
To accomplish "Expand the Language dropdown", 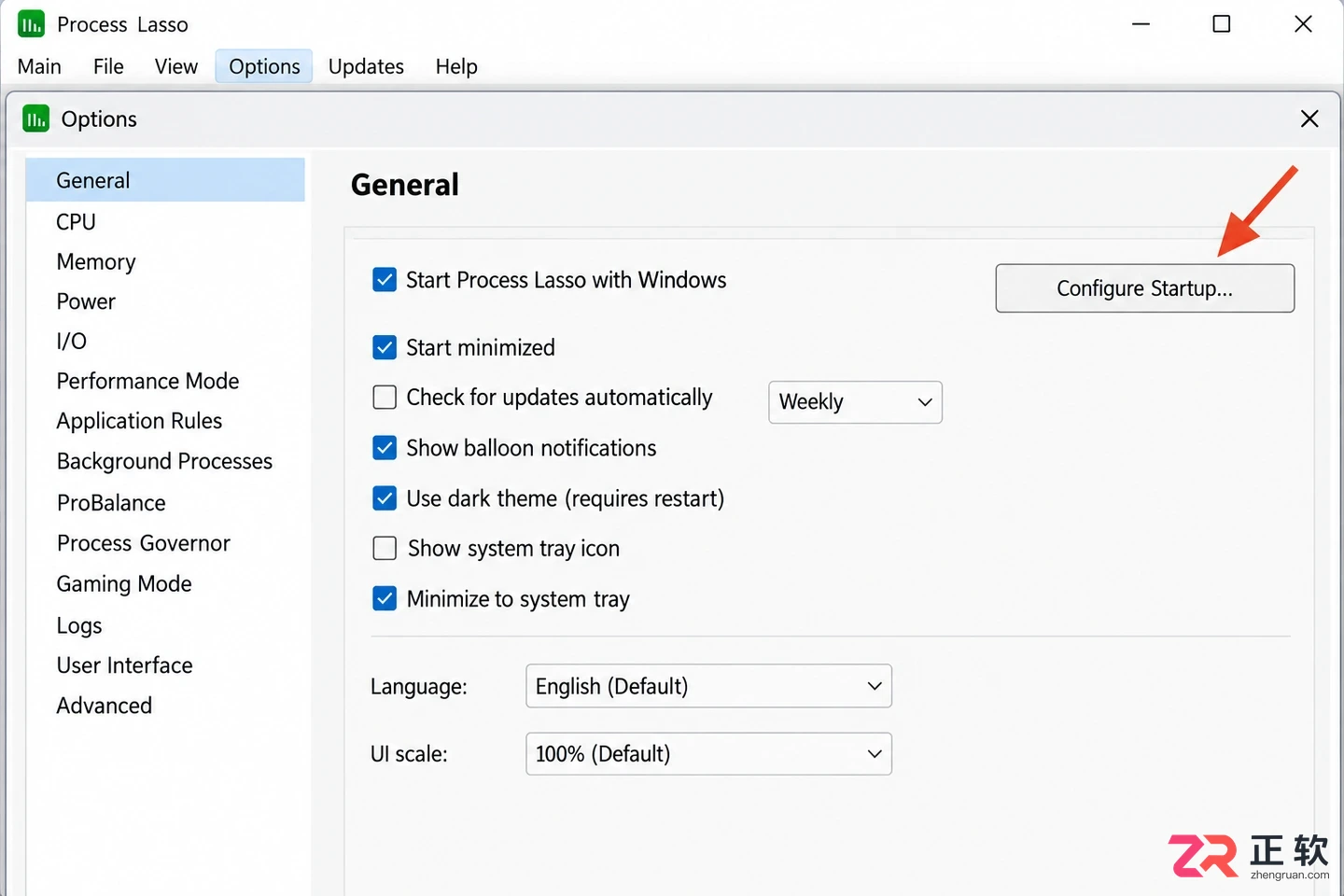I will 708,686.
